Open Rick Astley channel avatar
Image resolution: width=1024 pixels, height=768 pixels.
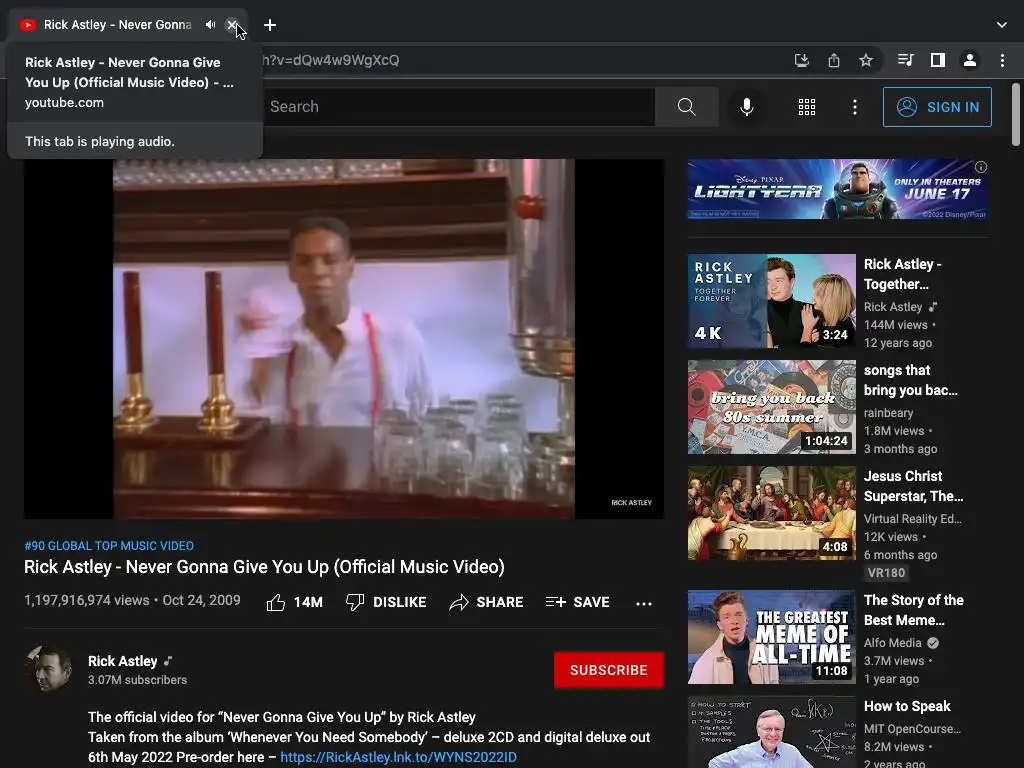(x=48, y=669)
